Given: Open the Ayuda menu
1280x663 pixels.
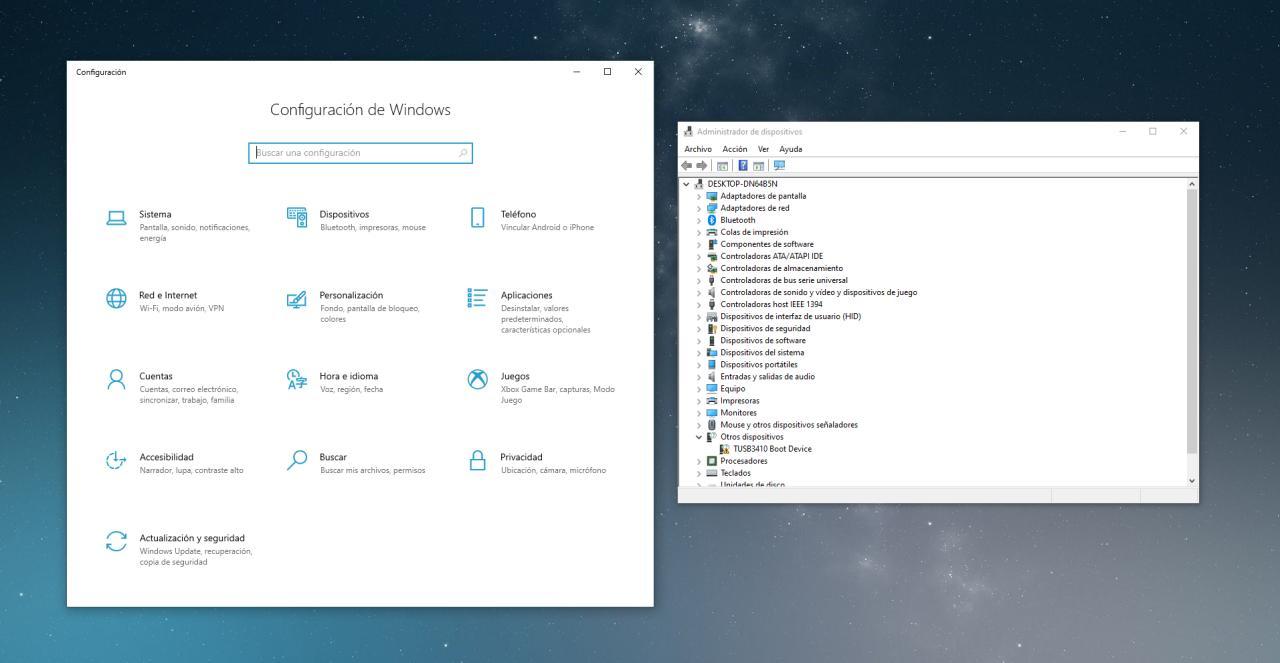Looking at the screenshot, I should 791,149.
